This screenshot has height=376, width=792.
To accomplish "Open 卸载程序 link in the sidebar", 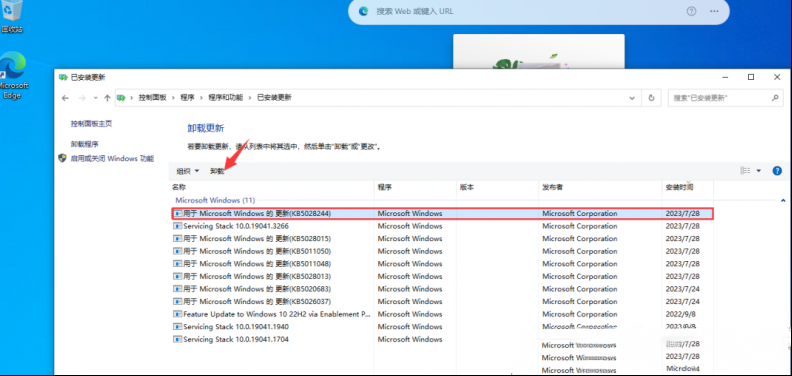I will tap(85, 144).
